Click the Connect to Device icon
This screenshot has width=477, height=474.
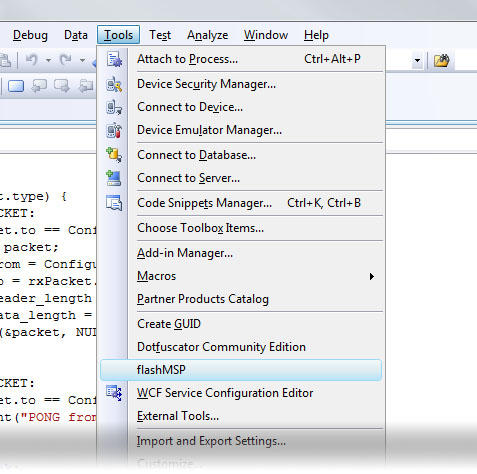pyautogui.click(x=114, y=107)
